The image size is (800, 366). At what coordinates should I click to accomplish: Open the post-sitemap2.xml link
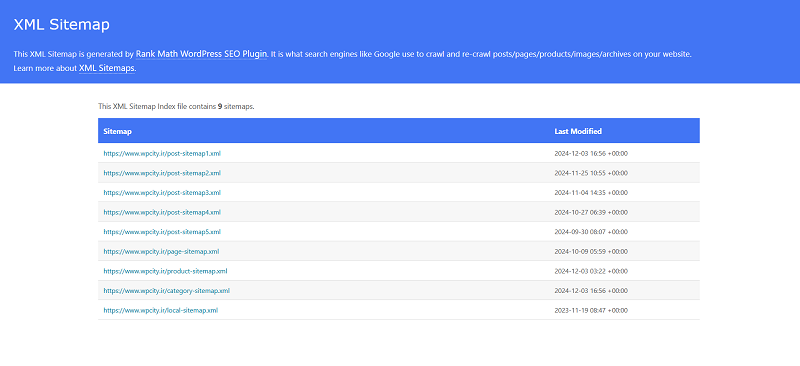click(162, 173)
